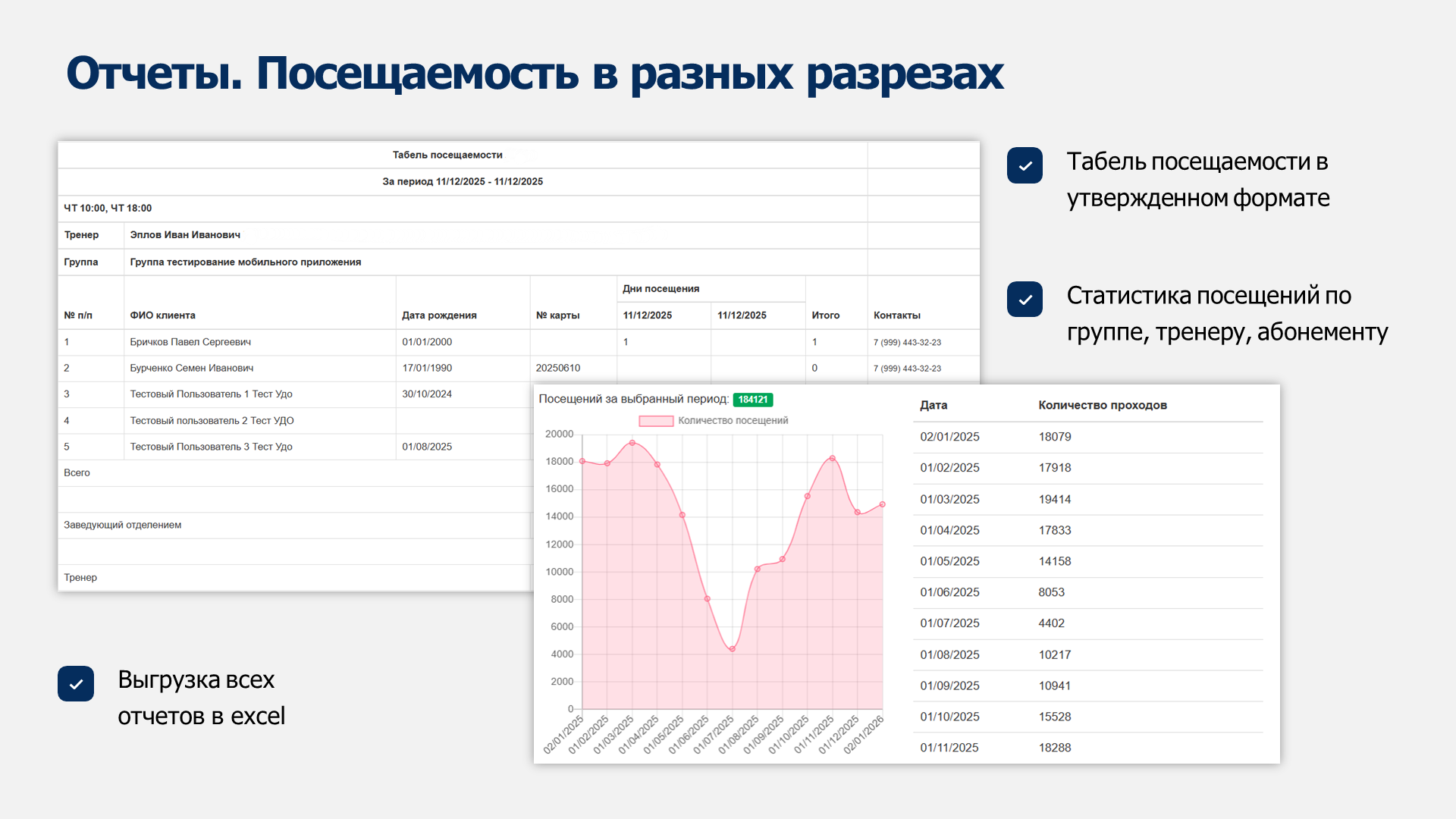Click birth date 30/10/2024
The image size is (1456, 819).
(427, 394)
